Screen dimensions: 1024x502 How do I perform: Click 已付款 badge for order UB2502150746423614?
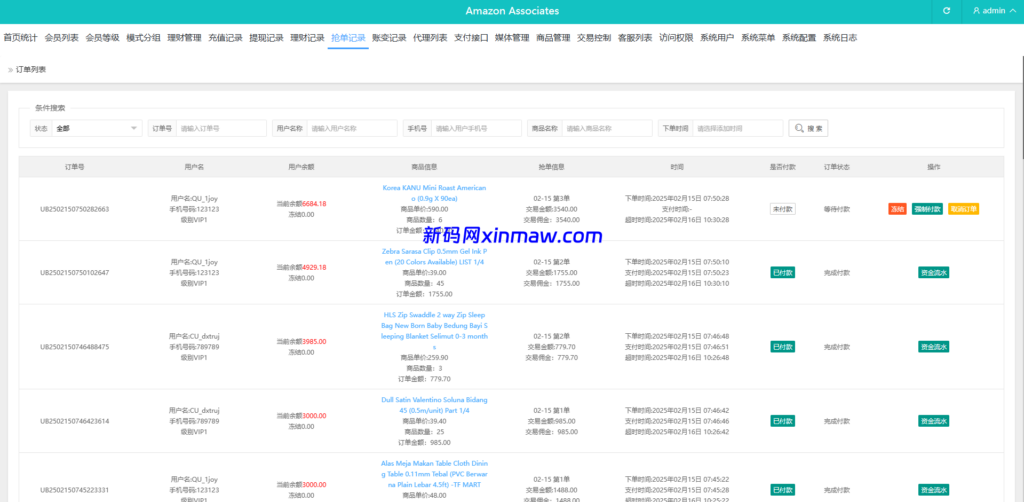pyautogui.click(x=782, y=421)
